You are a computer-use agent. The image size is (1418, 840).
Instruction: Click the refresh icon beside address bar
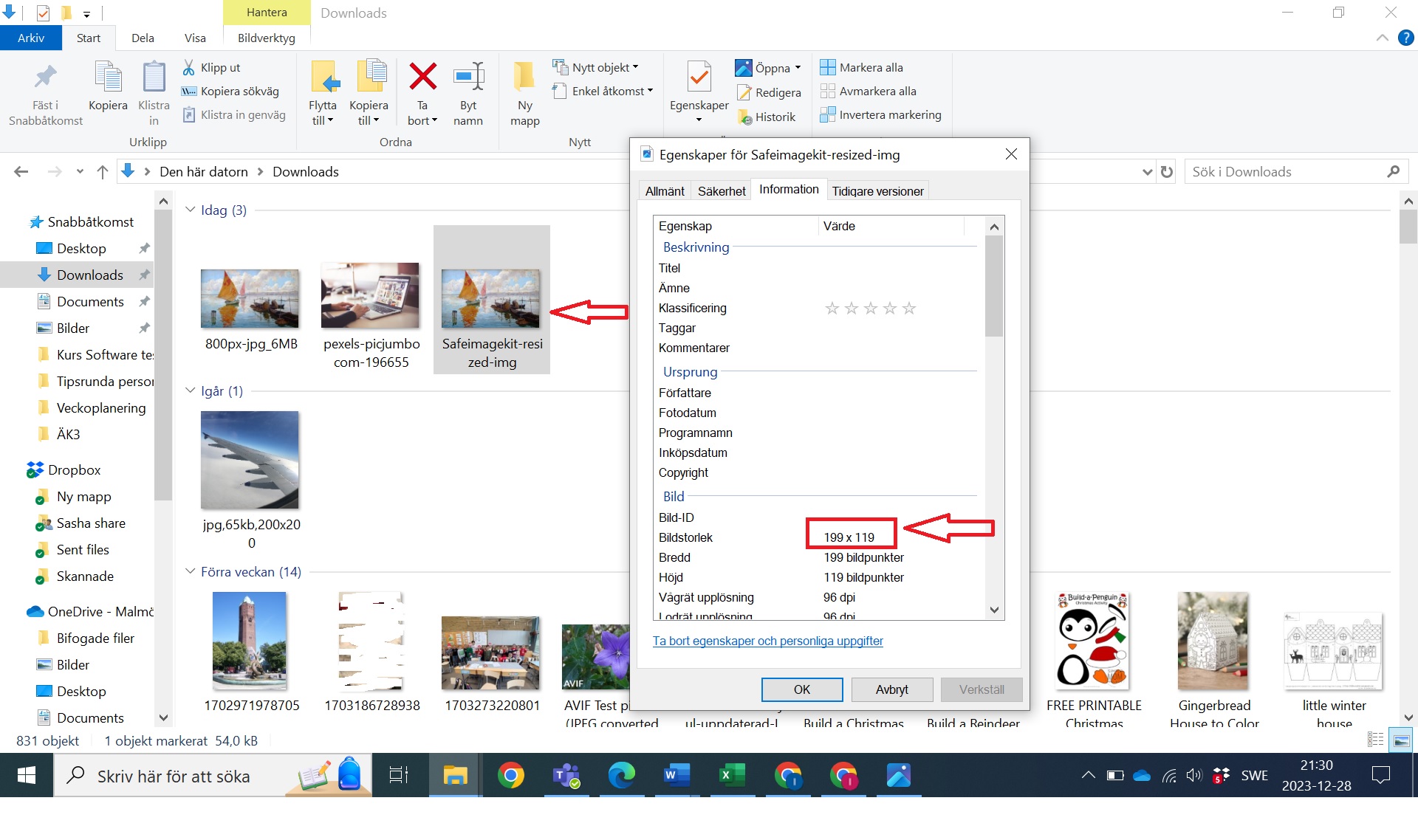[1167, 172]
